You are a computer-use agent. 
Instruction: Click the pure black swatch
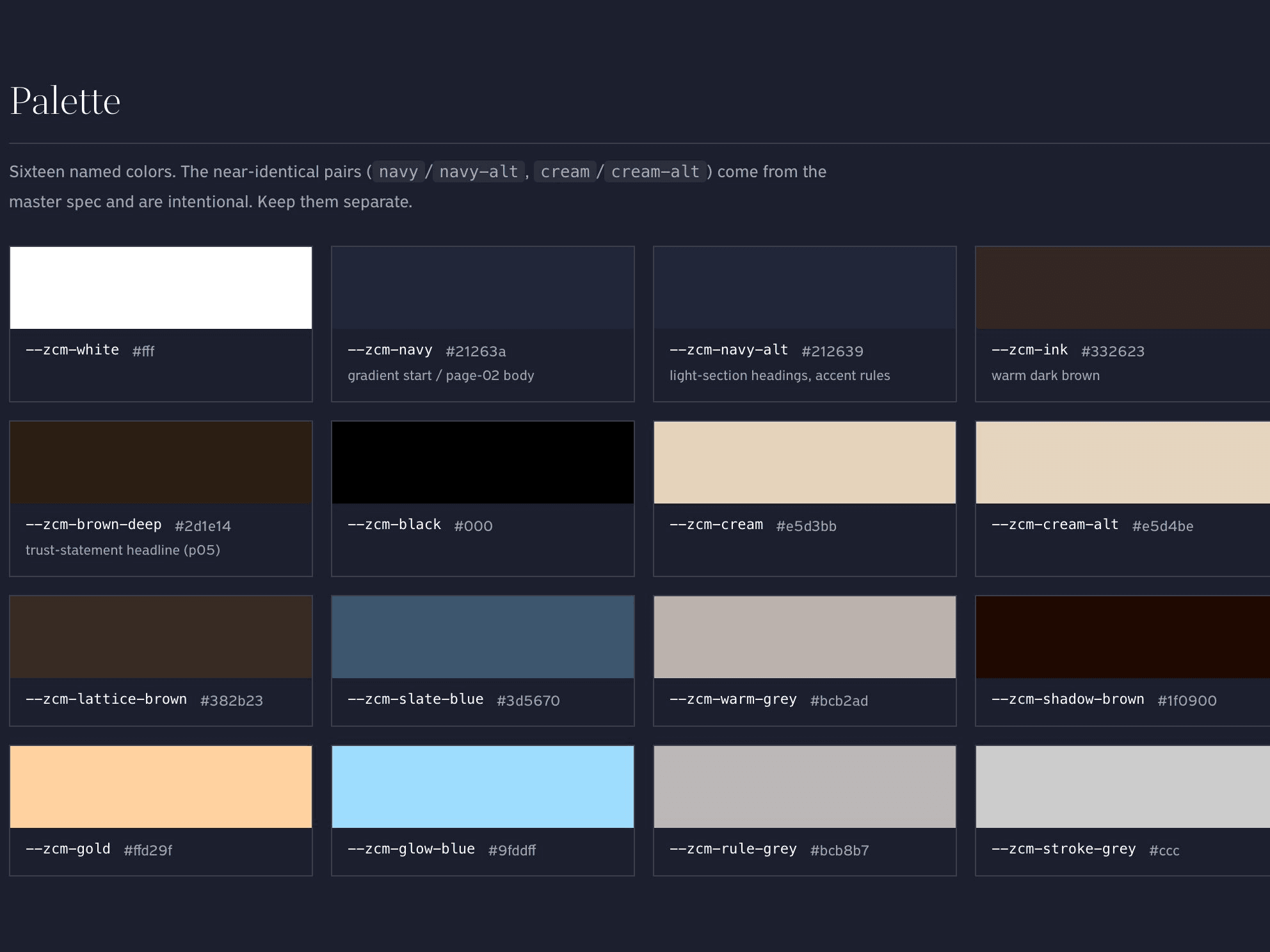click(483, 463)
